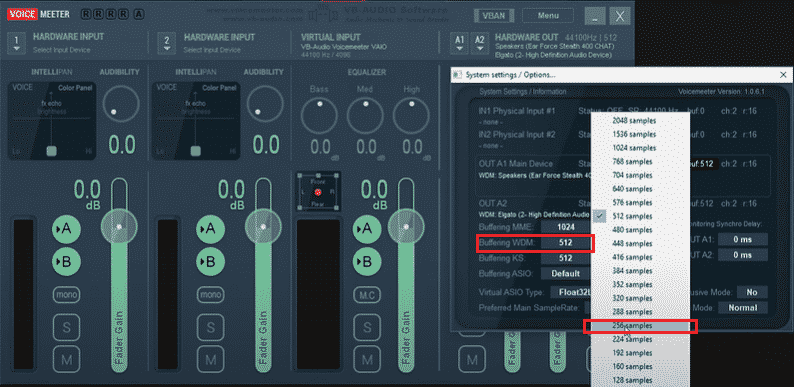Click the Front/Rear surround panning pad
Screen dimensions: 794x387
click(318, 191)
